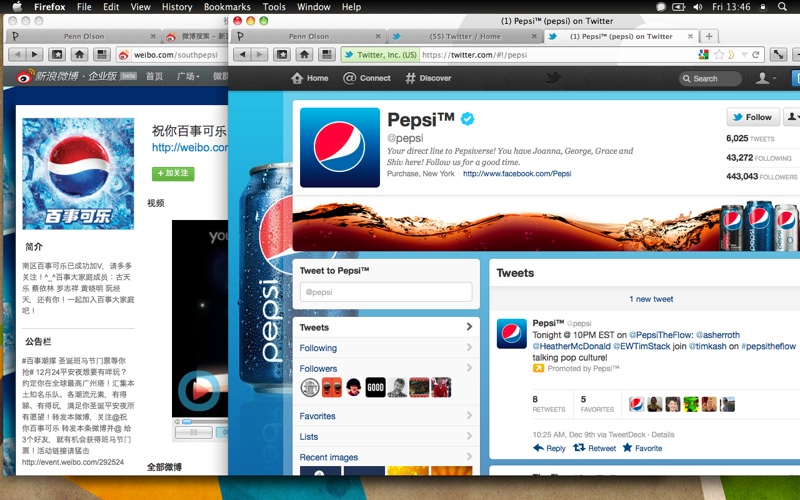Open 广场 dropdown in Weibo nav
Image resolution: width=800 pixels, height=500 pixels.
[x=188, y=77]
